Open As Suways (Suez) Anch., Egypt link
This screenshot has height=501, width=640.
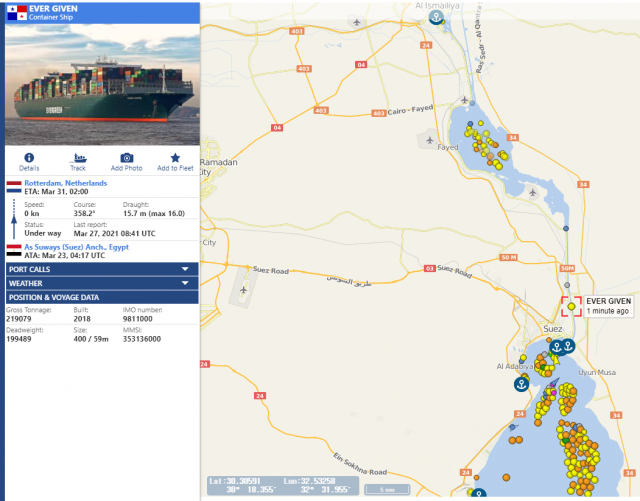76,247
